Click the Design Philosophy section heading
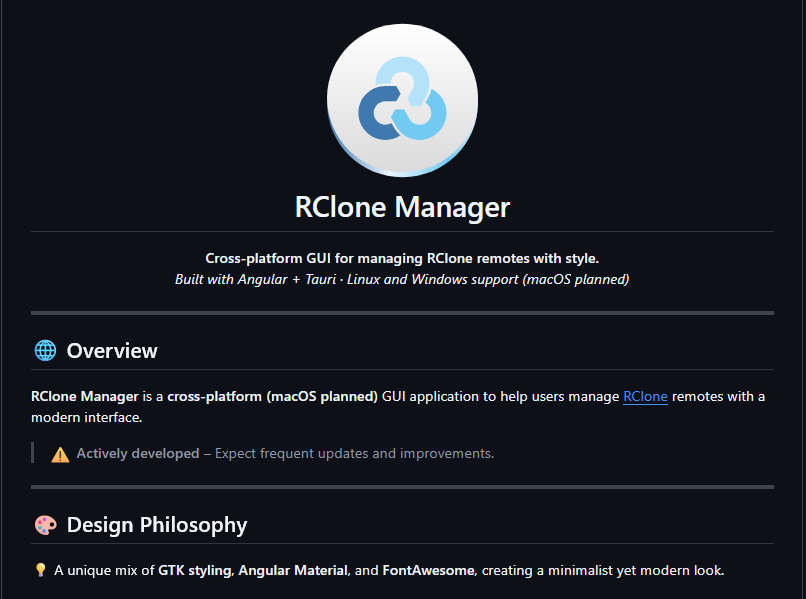 click(157, 525)
